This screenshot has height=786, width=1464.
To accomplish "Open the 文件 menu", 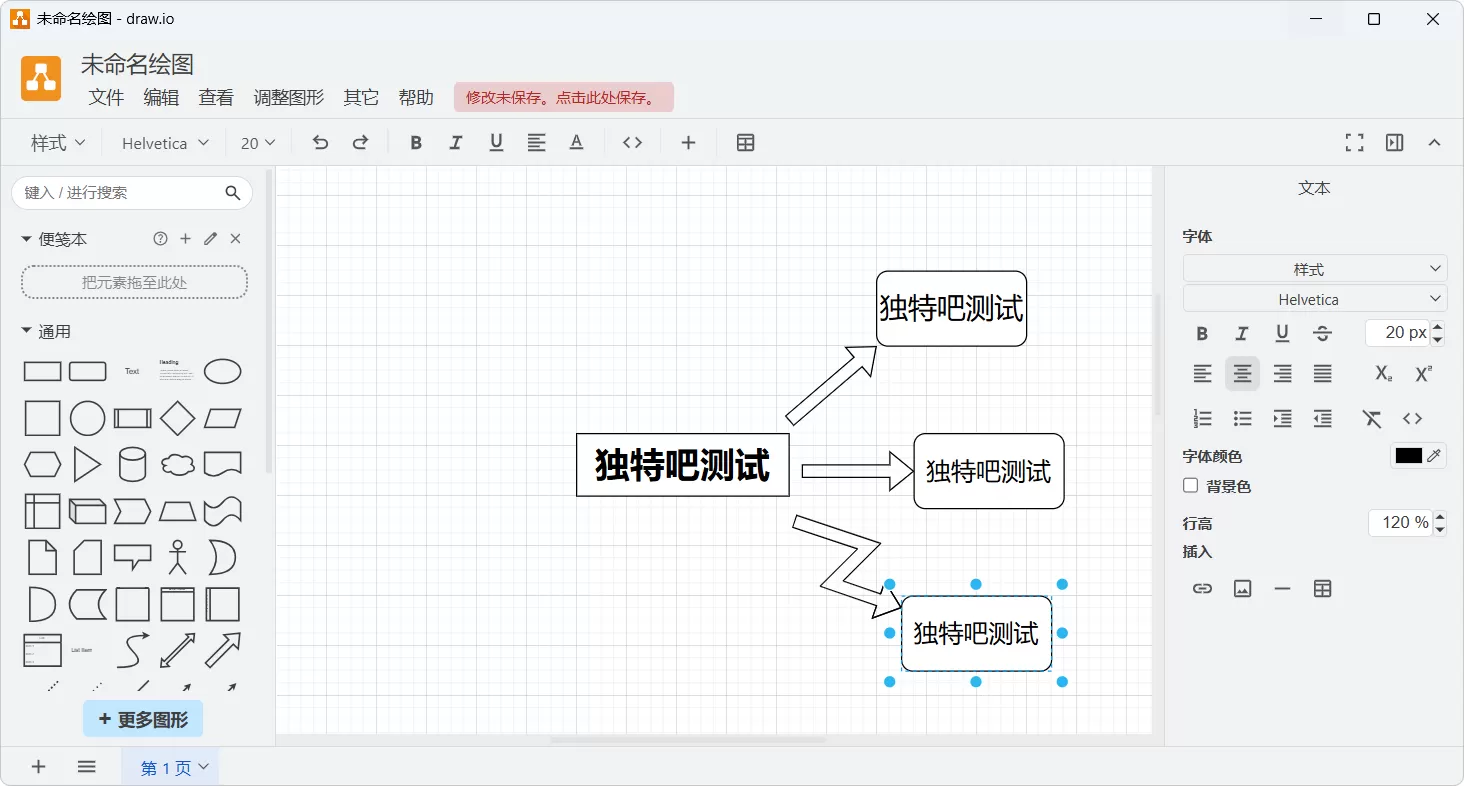I will pos(106,97).
